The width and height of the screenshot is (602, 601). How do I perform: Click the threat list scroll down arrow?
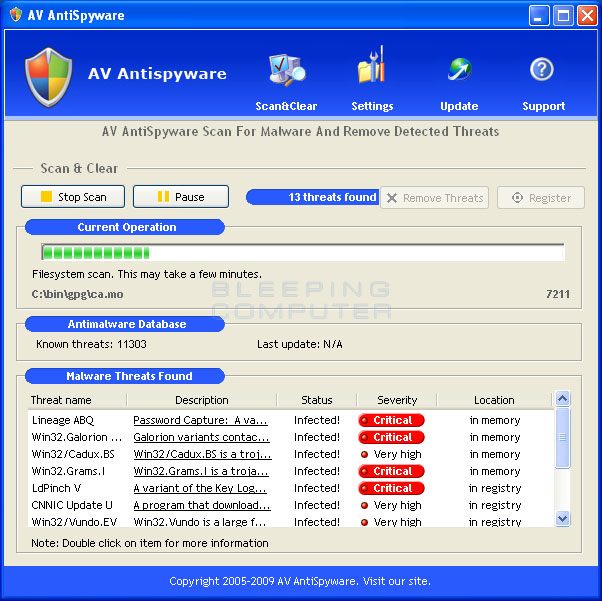pyautogui.click(x=562, y=519)
